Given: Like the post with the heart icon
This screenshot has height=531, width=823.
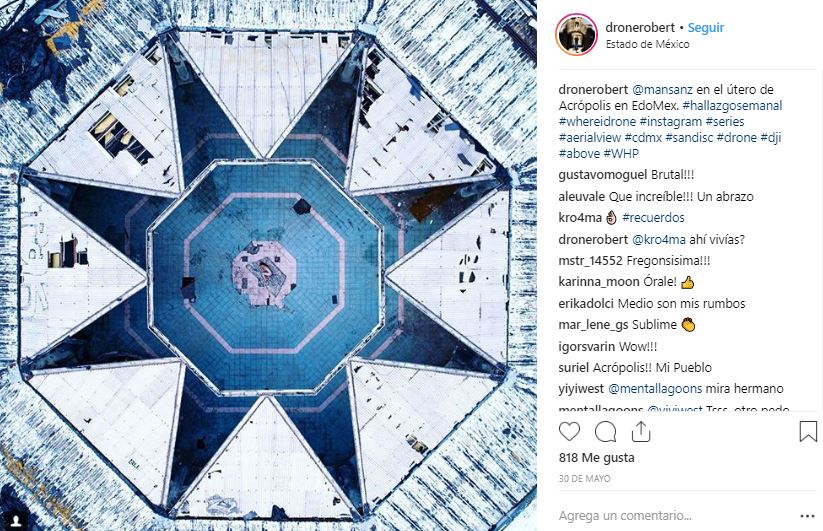Looking at the screenshot, I should (569, 432).
